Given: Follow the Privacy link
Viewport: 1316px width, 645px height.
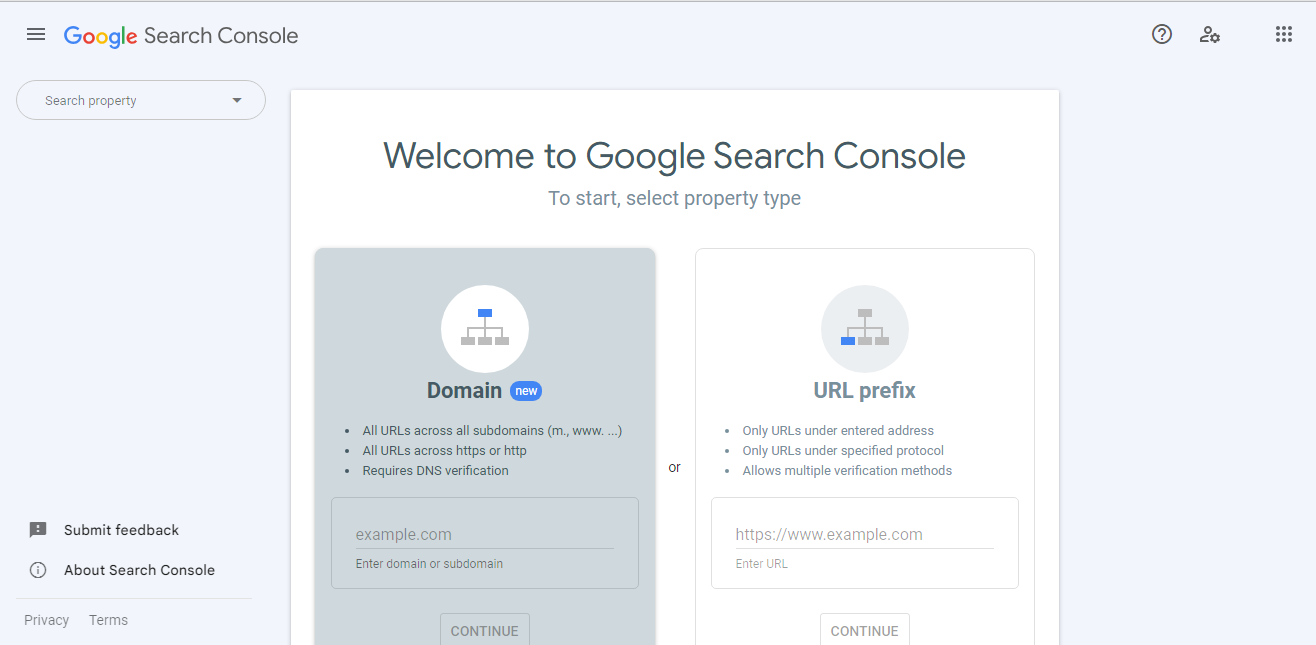Looking at the screenshot, I should click(x=47, y=620).
